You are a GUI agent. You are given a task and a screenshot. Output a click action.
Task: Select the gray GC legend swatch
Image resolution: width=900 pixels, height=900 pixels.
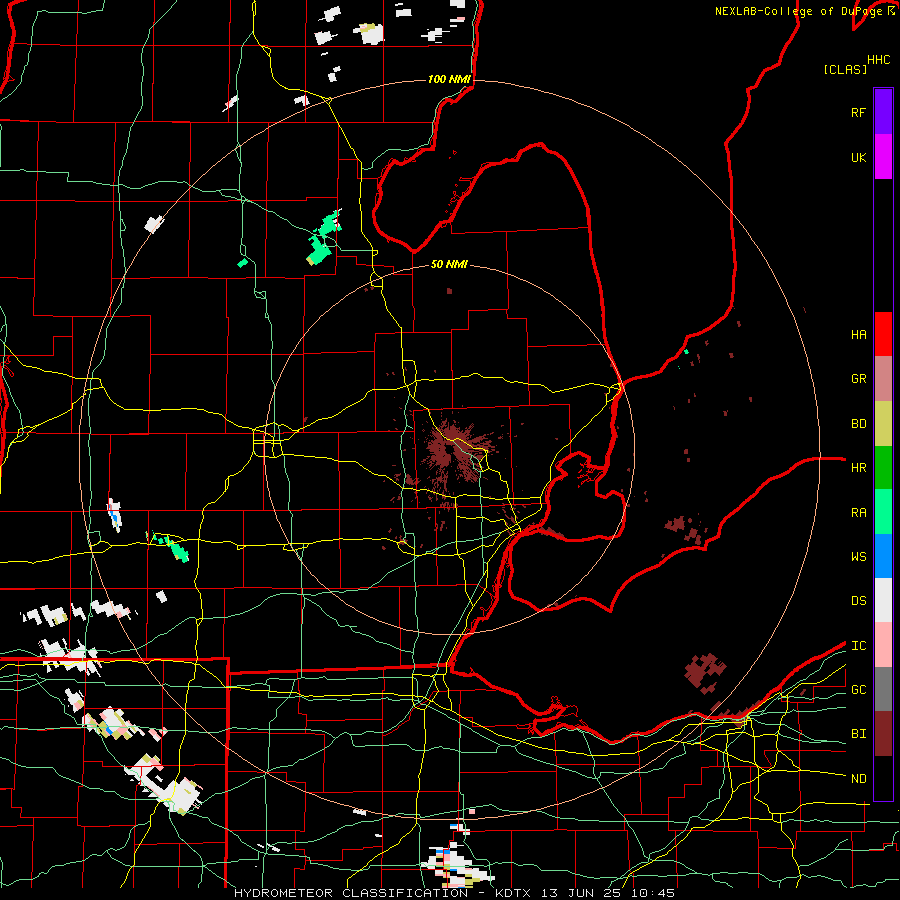point(883,689)
